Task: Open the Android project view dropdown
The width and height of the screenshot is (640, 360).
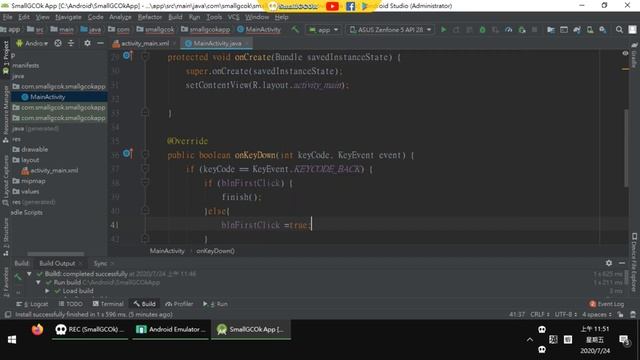Action: (x=32, y=43)
